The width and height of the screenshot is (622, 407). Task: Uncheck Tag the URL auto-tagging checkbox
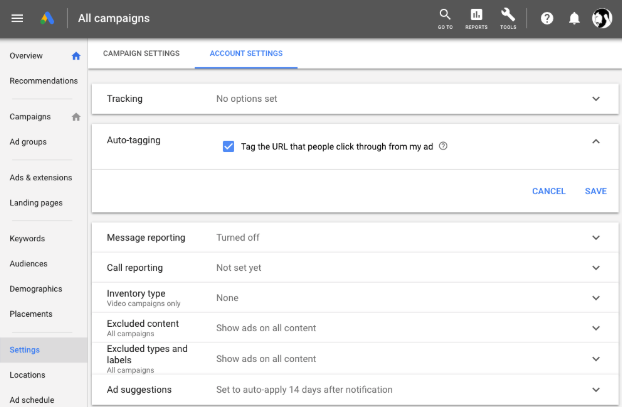coord(228,146)
